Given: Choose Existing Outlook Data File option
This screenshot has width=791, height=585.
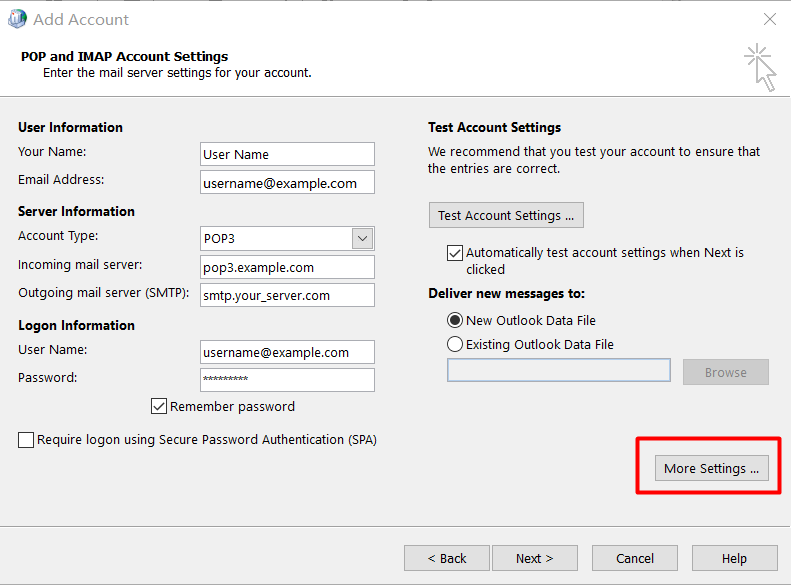Looking at the screenshot, I should (456, 345).
